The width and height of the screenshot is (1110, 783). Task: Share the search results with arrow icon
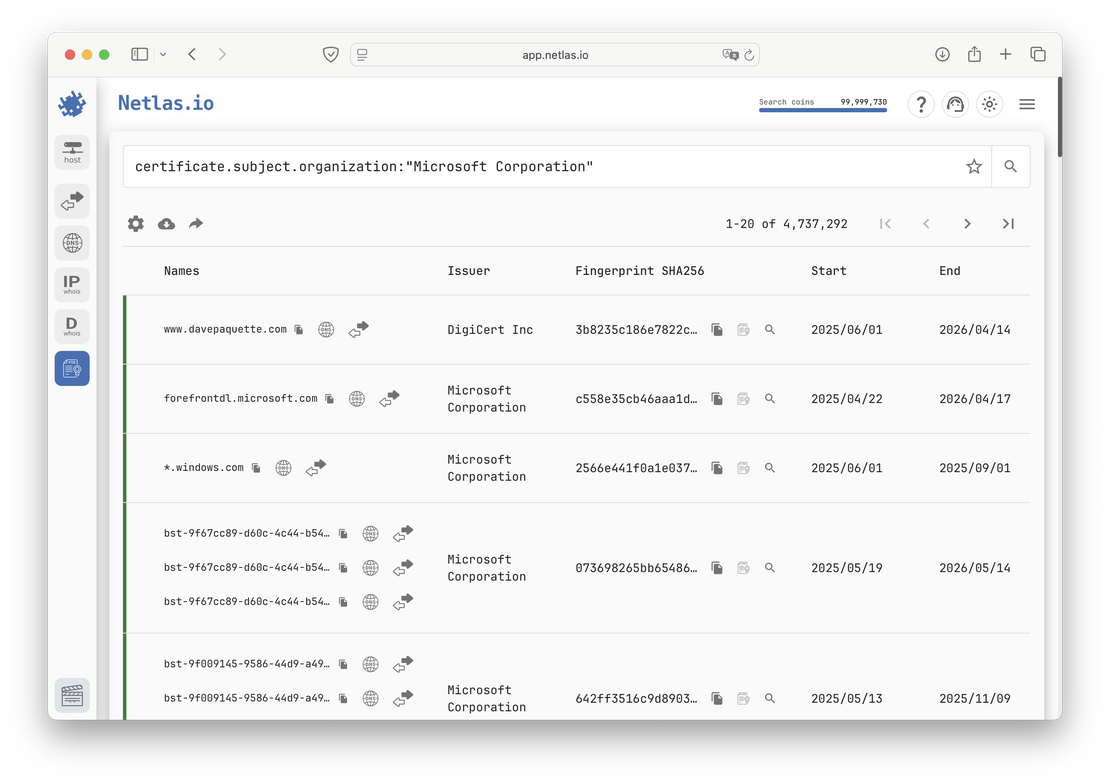tap(196, 224)
